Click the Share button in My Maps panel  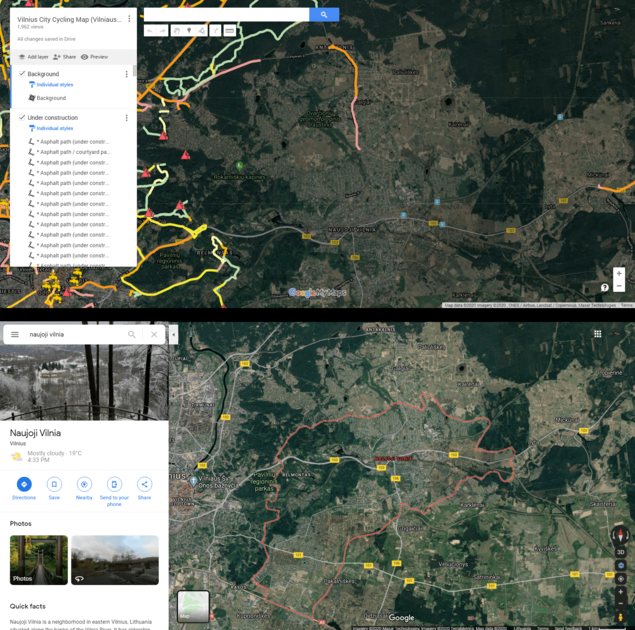pyautogui.click(x=64, y=57)
